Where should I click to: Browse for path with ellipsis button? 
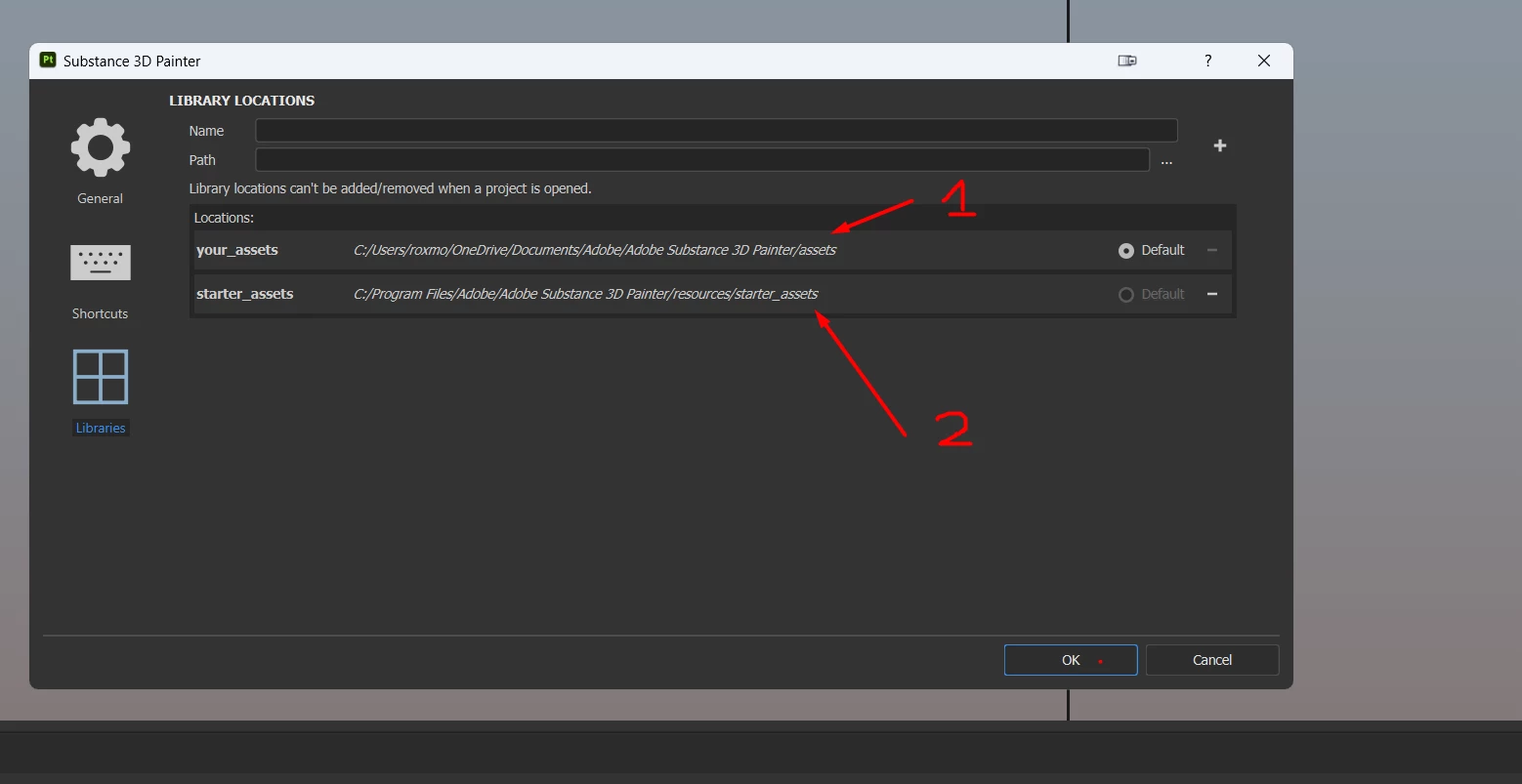pos(1166,161)
